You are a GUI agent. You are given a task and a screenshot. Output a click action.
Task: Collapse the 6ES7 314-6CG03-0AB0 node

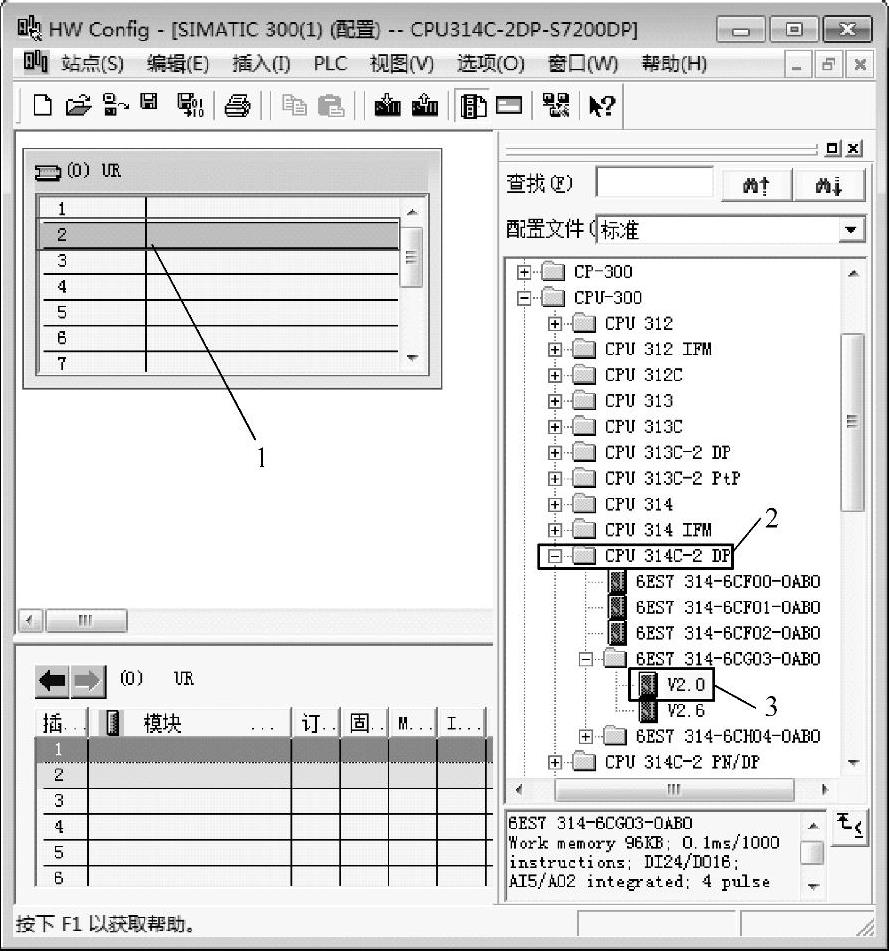coord(585,659)
